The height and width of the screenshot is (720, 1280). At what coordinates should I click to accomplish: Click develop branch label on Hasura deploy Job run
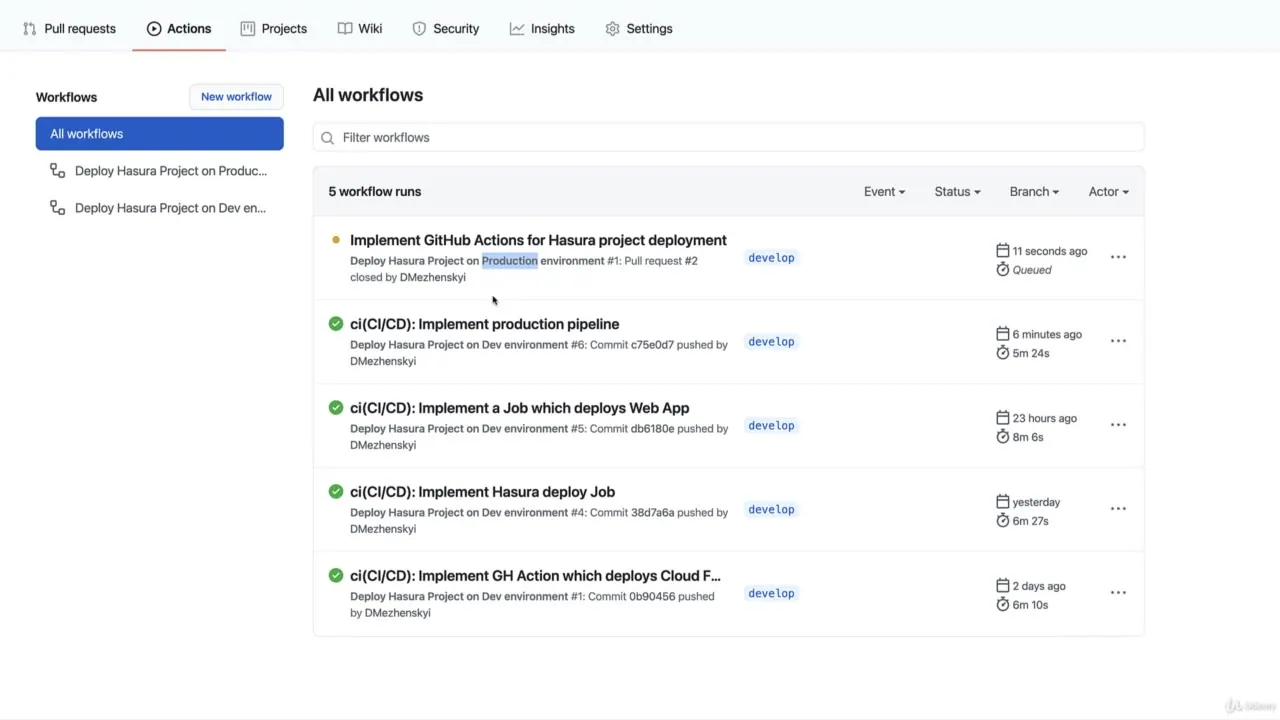(x=771, y=510)
